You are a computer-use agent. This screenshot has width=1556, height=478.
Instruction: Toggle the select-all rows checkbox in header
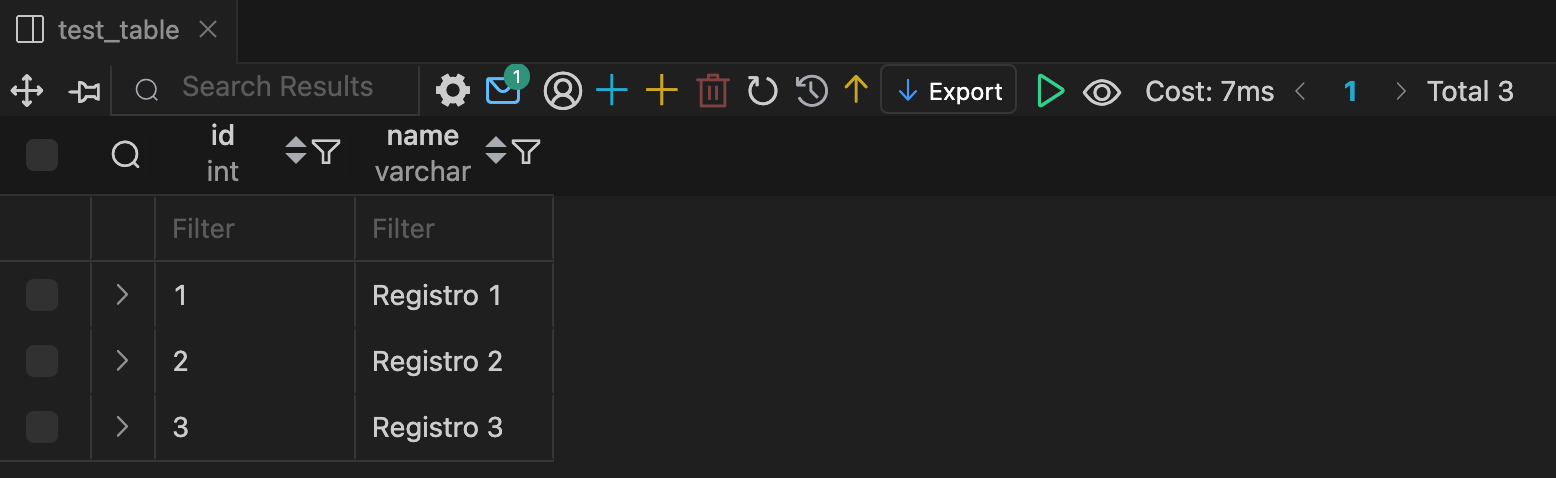(x=41, y=155)
